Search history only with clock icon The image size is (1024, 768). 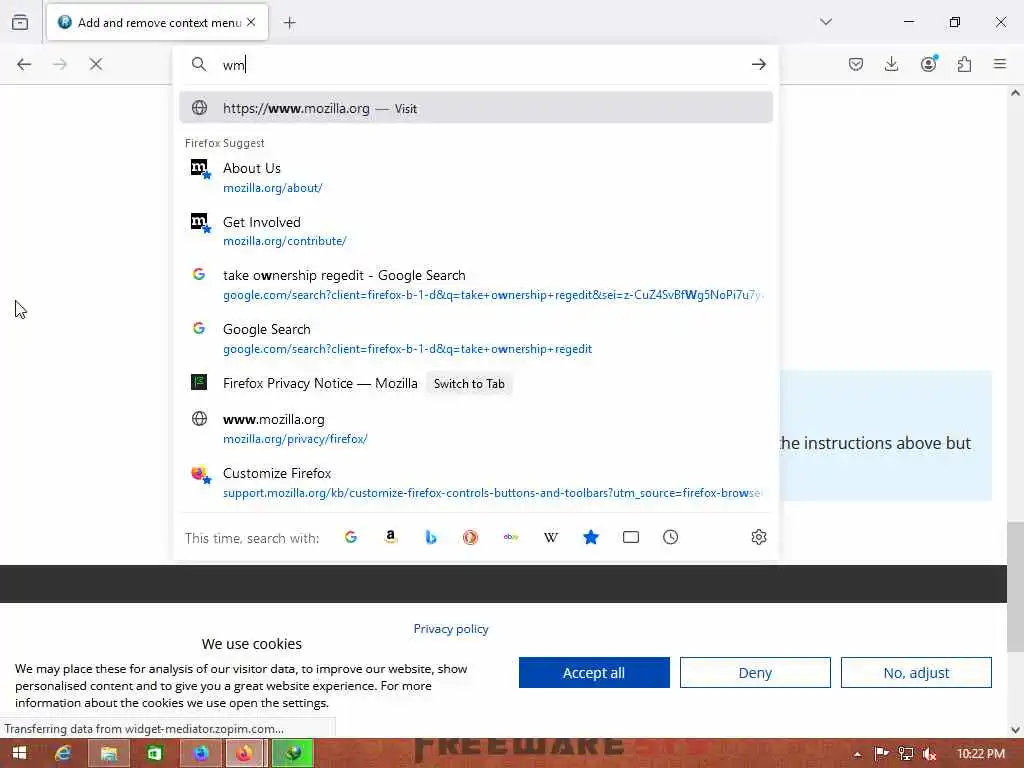[x=670, y=537]
